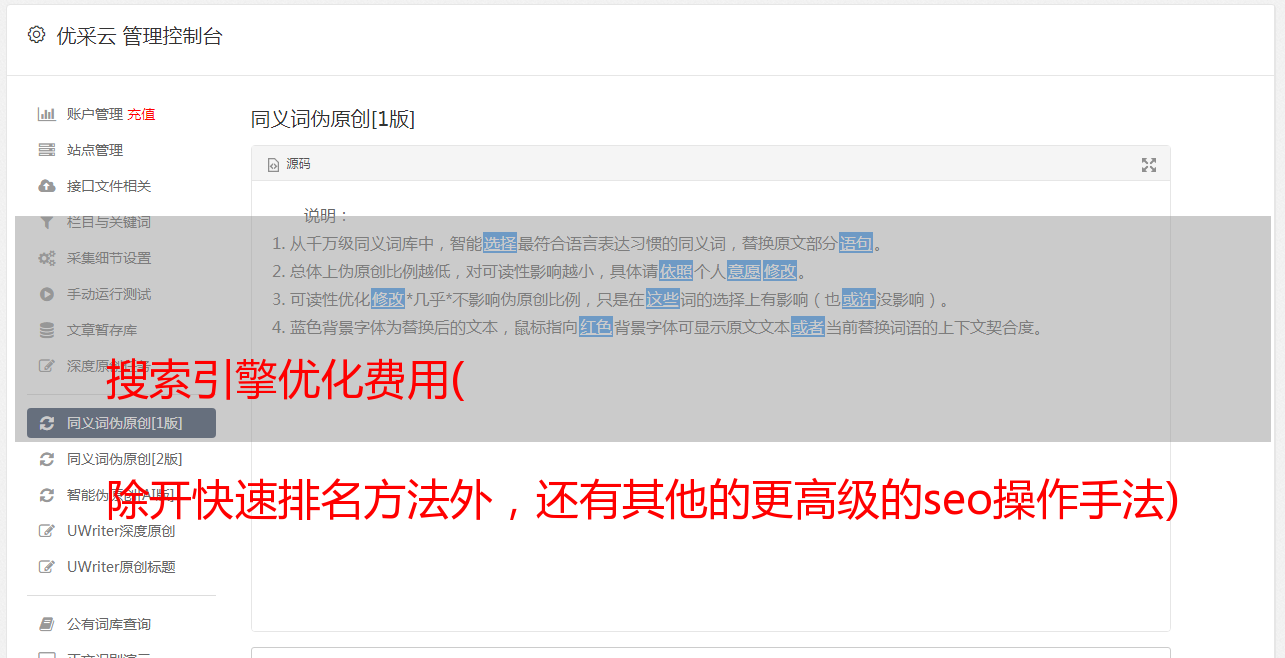Click the 采集细节设置 gears icon
1285x658 pixels.
point(46,258)
